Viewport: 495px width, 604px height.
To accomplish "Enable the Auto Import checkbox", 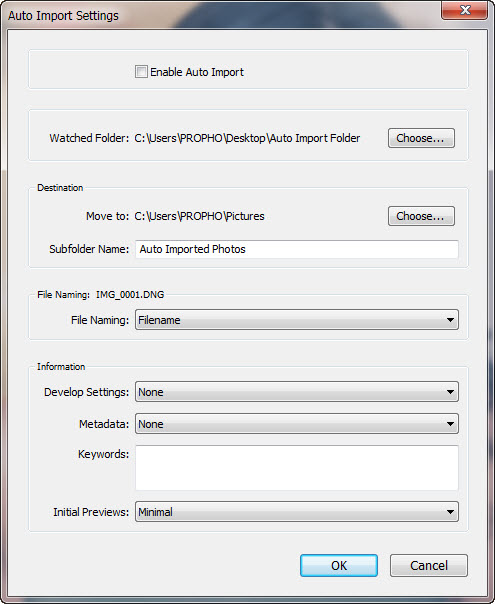I will [x=141, y=72].
